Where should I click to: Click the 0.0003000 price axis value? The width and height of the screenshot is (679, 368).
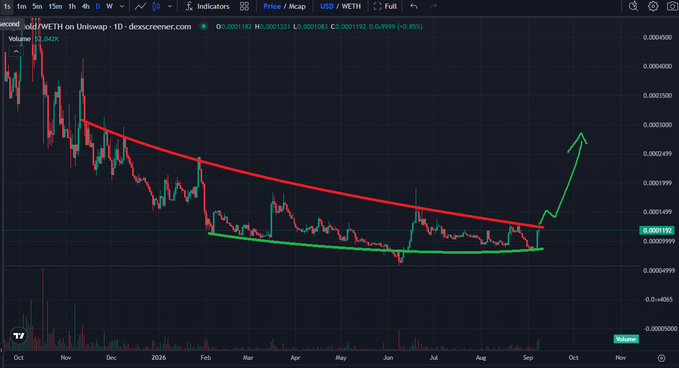pos(657,125)
